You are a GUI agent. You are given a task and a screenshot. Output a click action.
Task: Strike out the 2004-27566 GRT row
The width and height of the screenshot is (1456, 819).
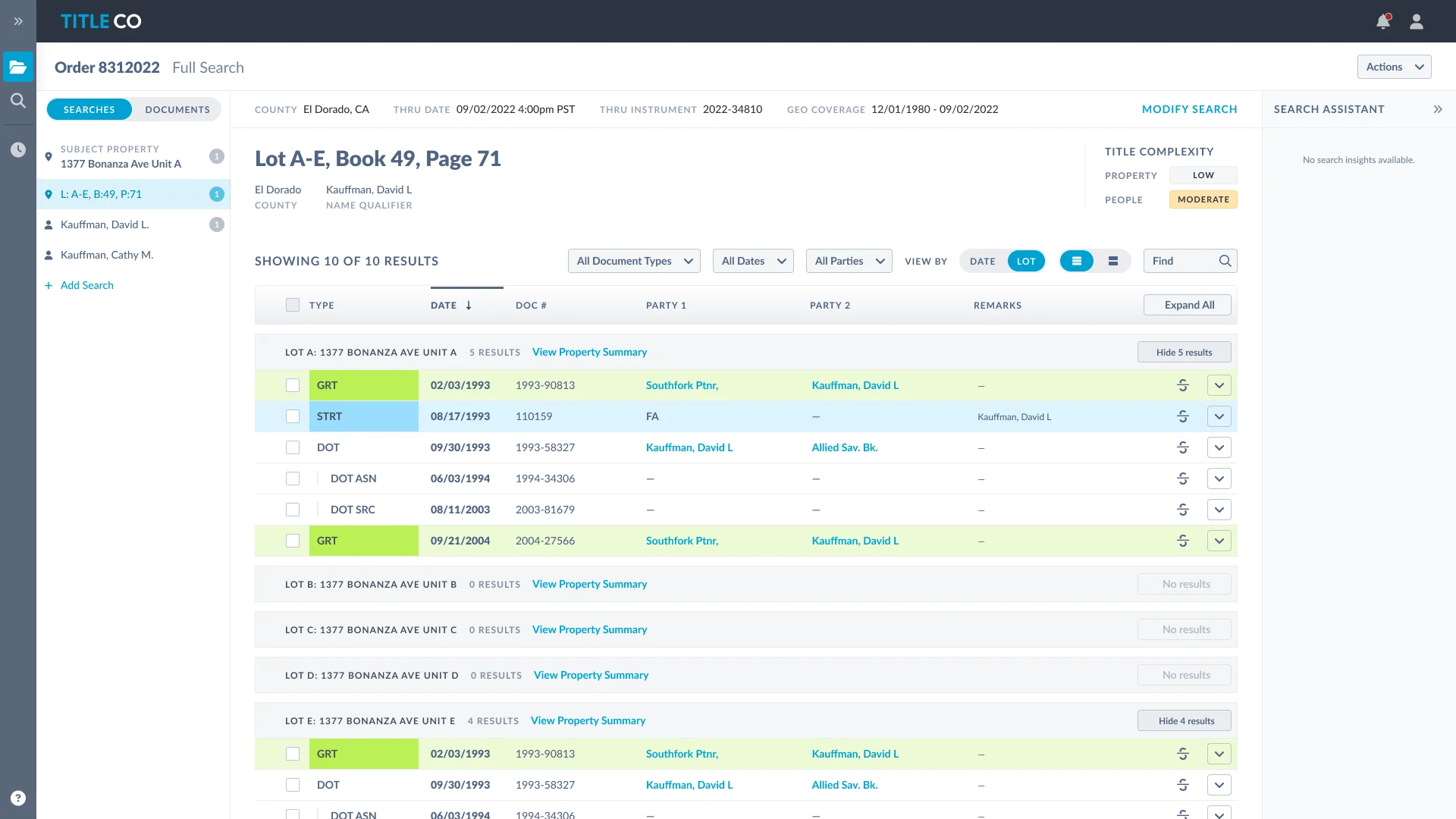click(x=1183, y=541)
